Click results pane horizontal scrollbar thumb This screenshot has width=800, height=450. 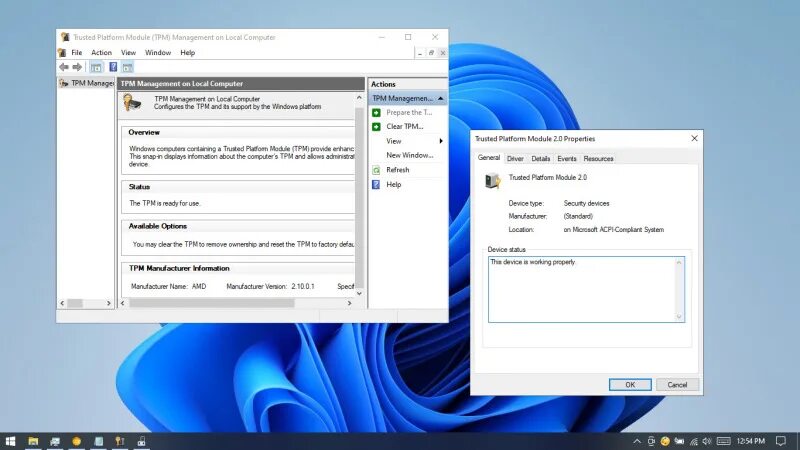coord(212,303)
